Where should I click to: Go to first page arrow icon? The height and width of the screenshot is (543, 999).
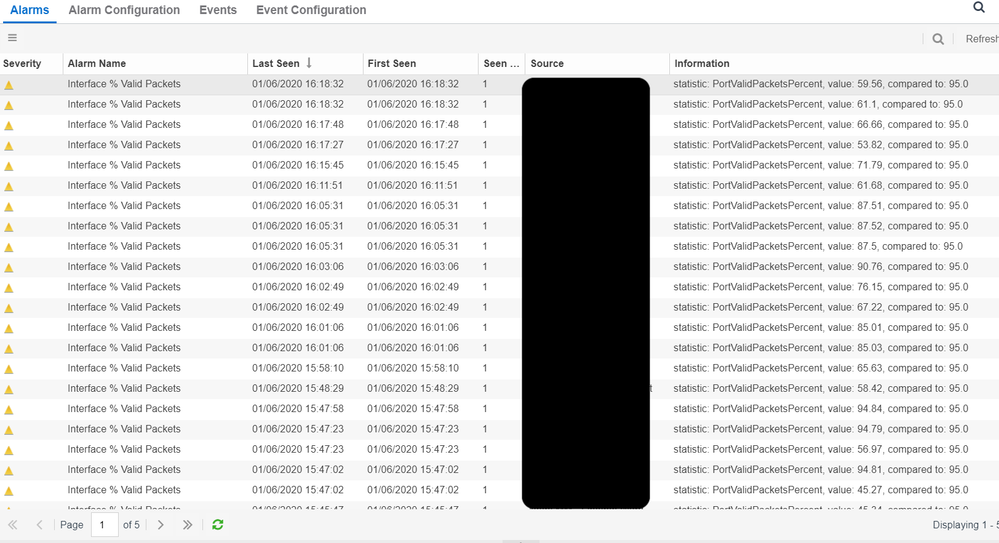pos(12,525)
